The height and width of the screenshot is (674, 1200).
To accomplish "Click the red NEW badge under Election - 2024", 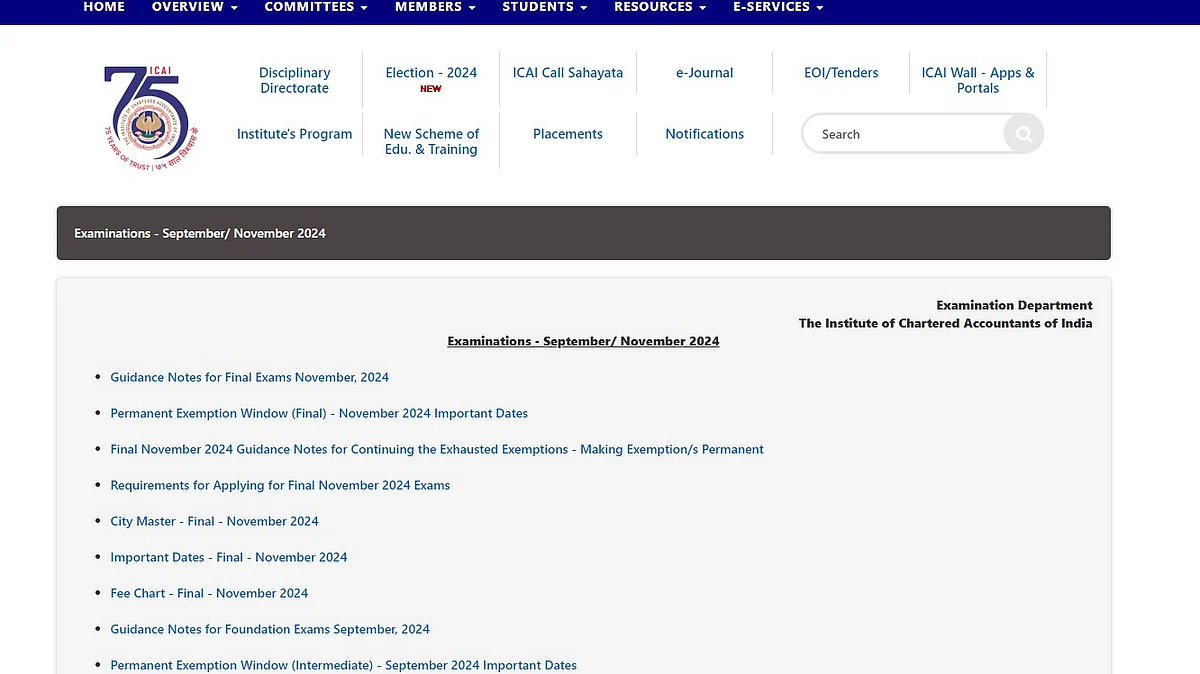I will [431, 89].
